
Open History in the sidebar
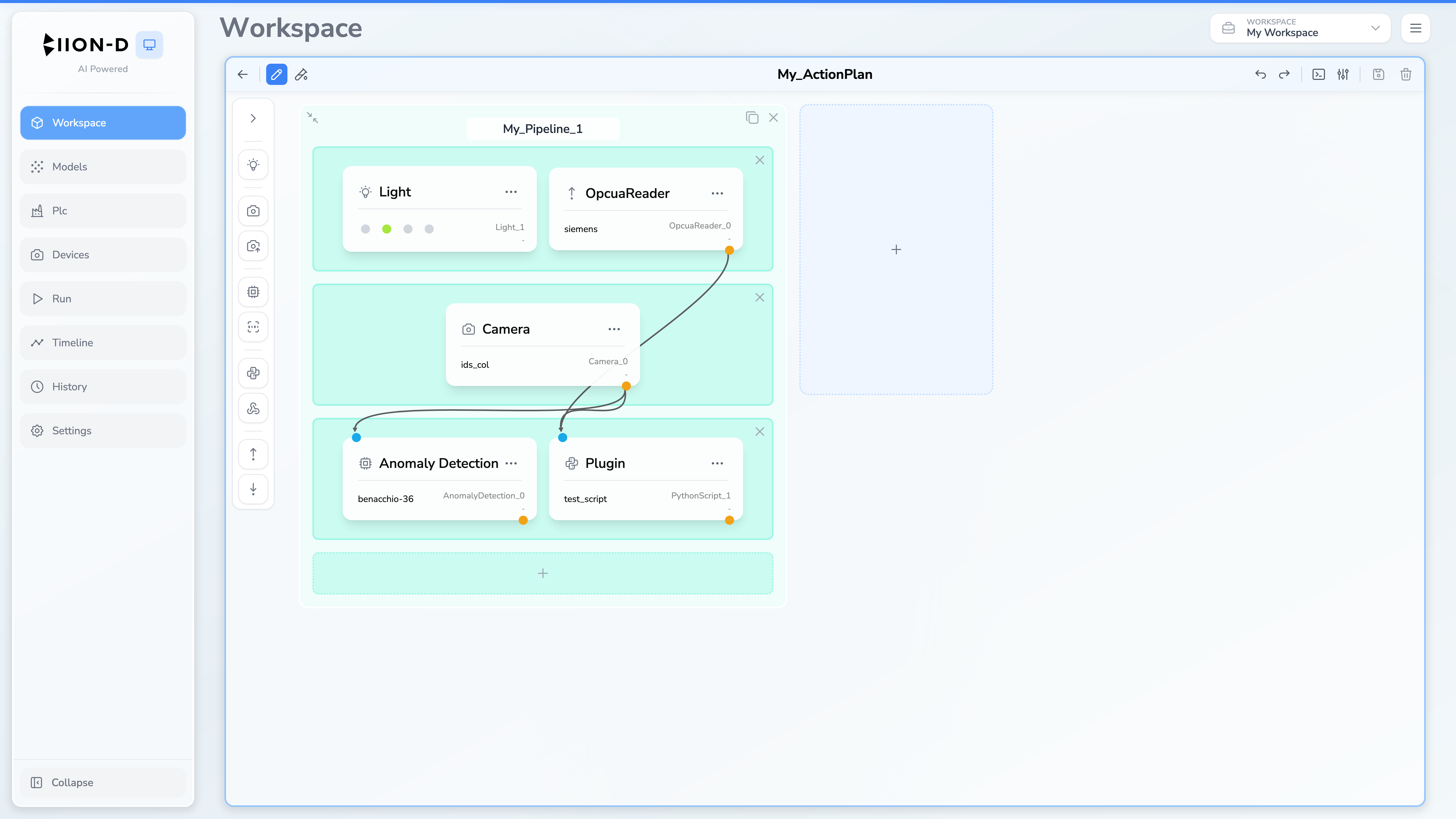[103, 386]
